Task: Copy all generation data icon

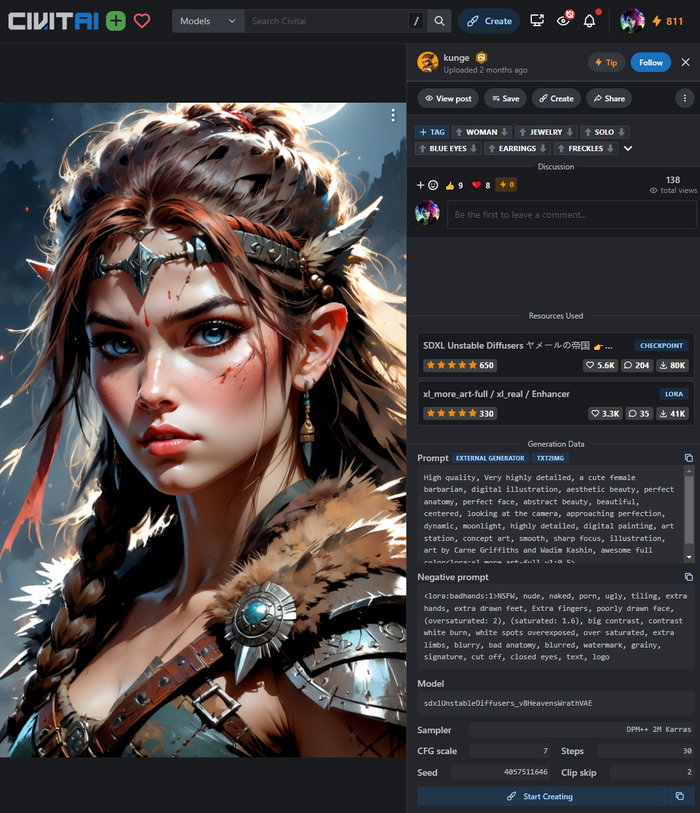Action: pyautogui.click(x=680, y=796)
